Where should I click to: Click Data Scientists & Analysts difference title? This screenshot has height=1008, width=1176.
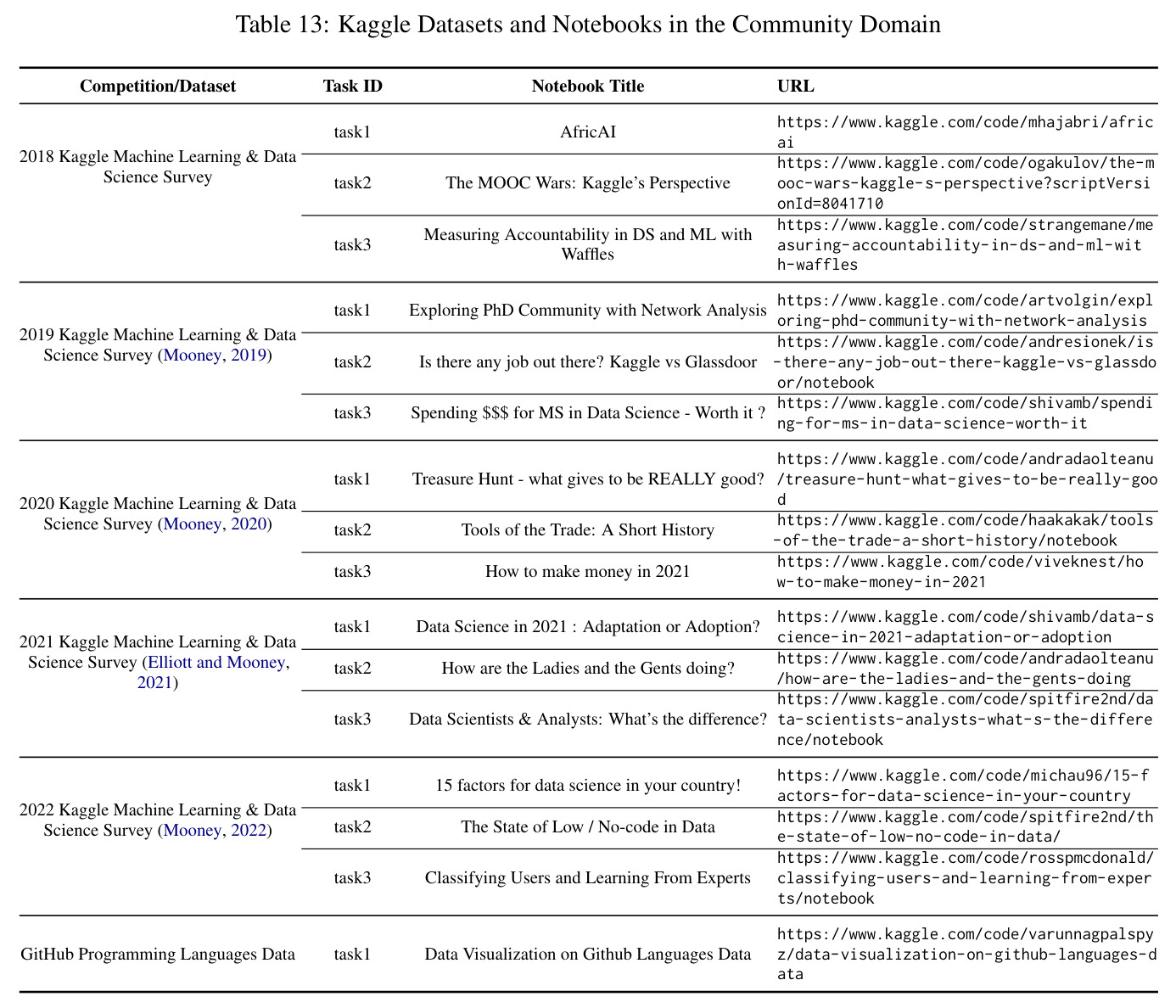(588, 720)
